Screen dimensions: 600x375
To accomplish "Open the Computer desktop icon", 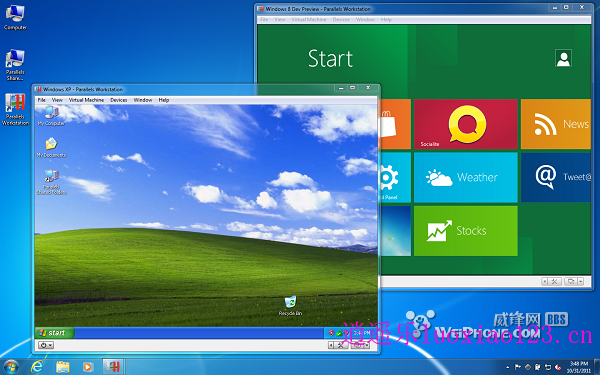I will point(15,18).
